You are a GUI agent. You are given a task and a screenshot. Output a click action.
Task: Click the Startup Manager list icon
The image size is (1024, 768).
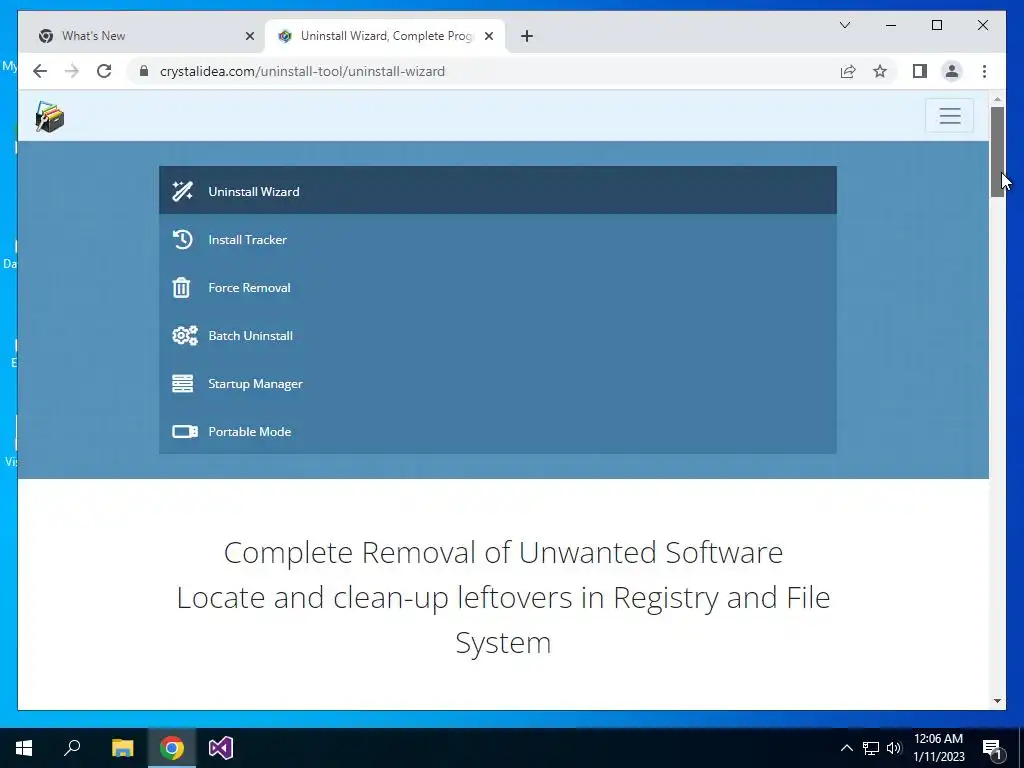coord(182,383)
